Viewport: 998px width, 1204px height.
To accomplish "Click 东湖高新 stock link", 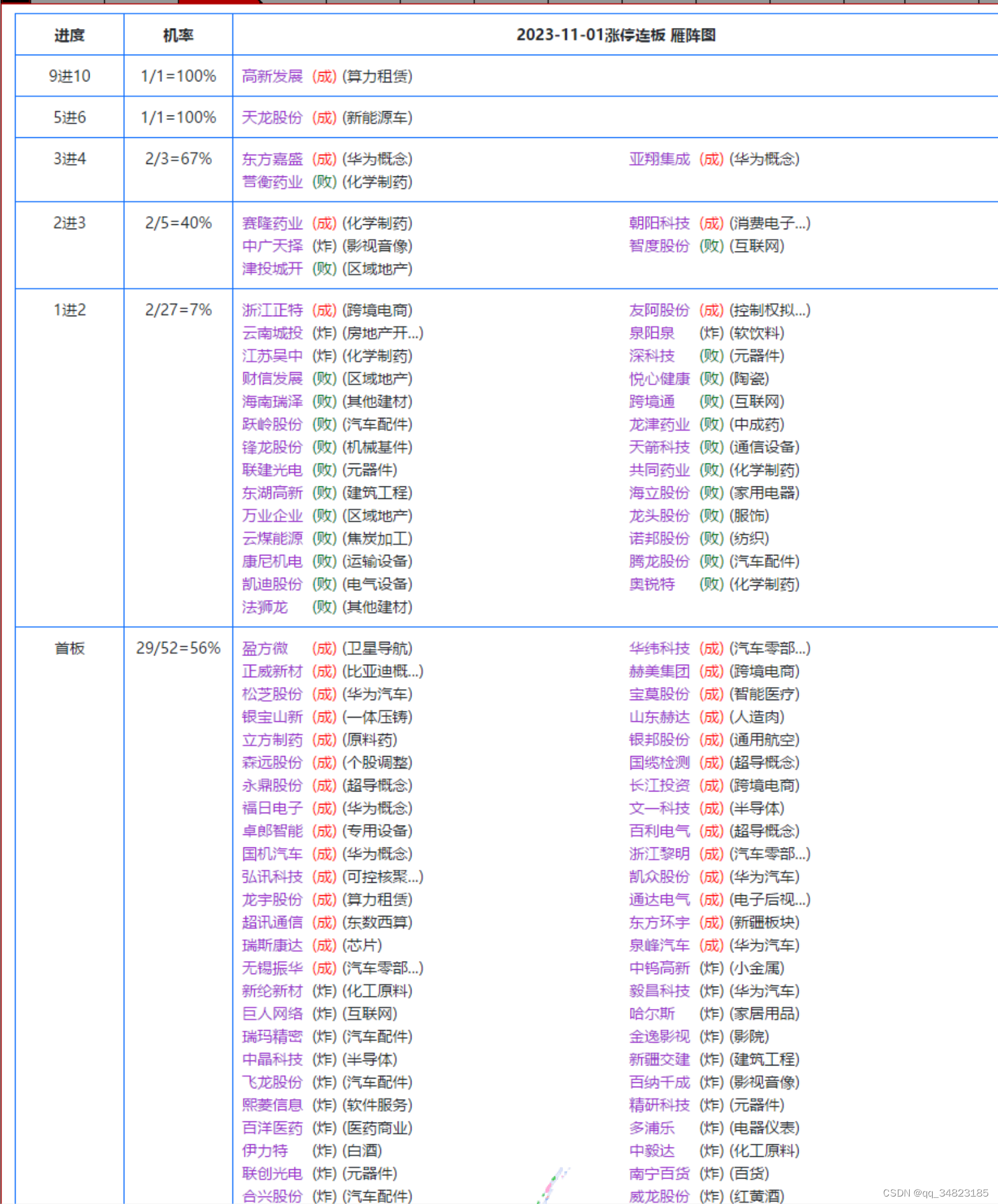I will point(272,493).
